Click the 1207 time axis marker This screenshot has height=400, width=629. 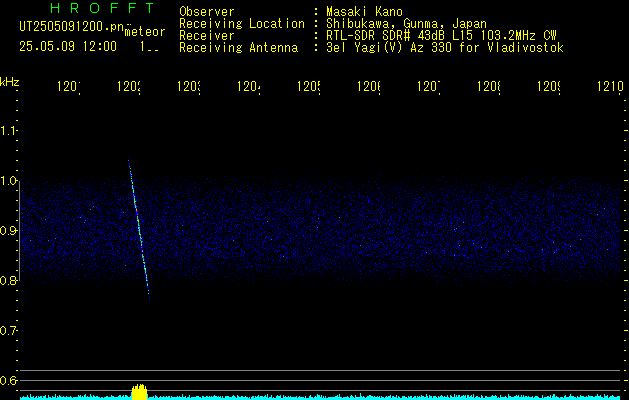429,86
